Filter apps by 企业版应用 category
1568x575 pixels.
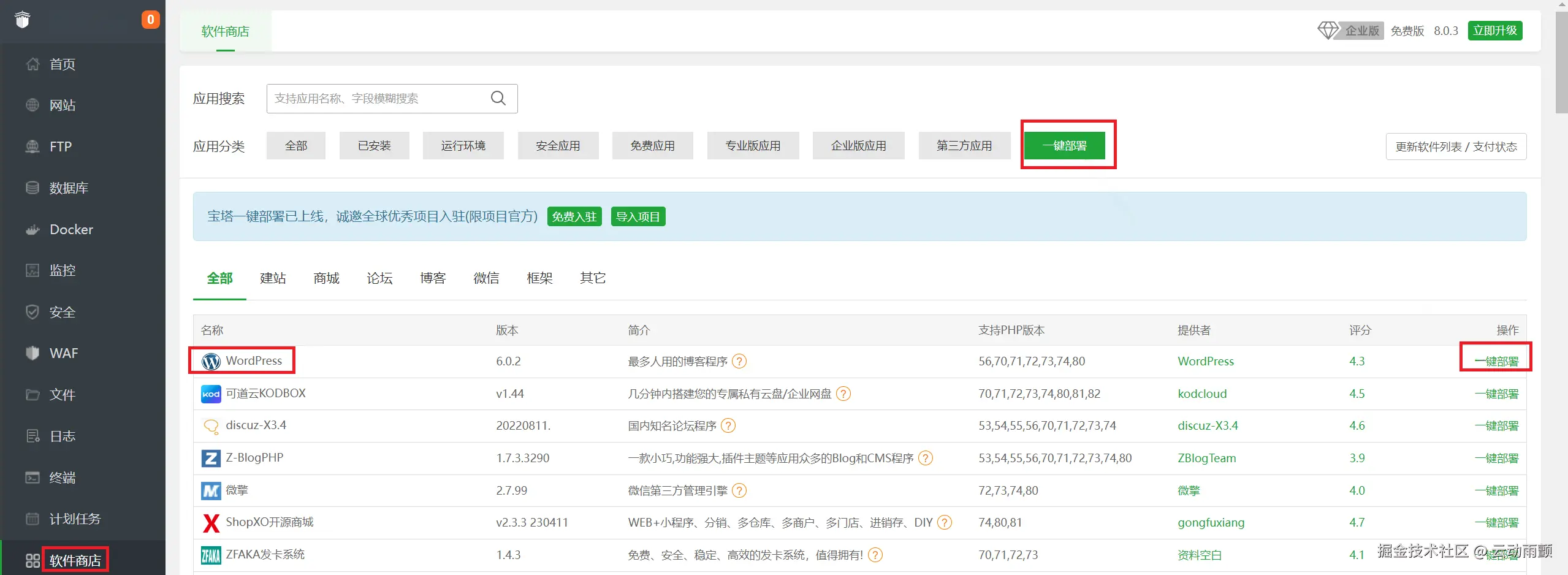[859, 146]
